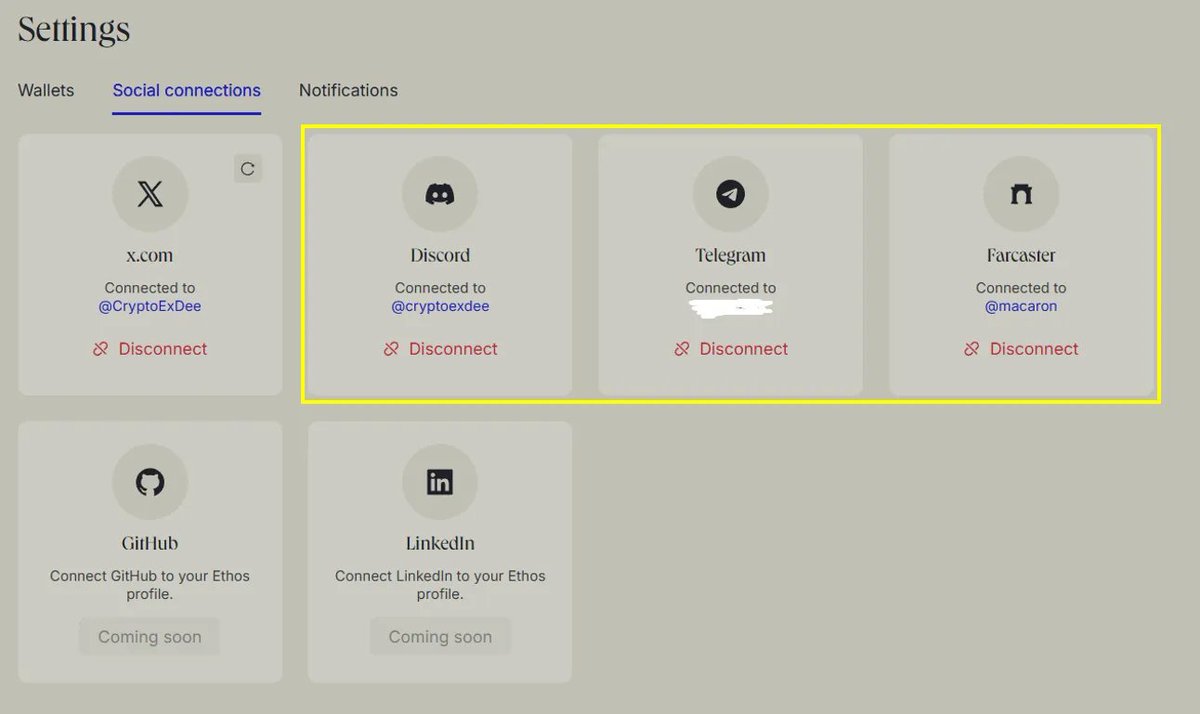The height and width of the screenshot is (714, 1200).
Task: Click 'Connected to' text on Telegram card
Action: click(x=731, y=288)
